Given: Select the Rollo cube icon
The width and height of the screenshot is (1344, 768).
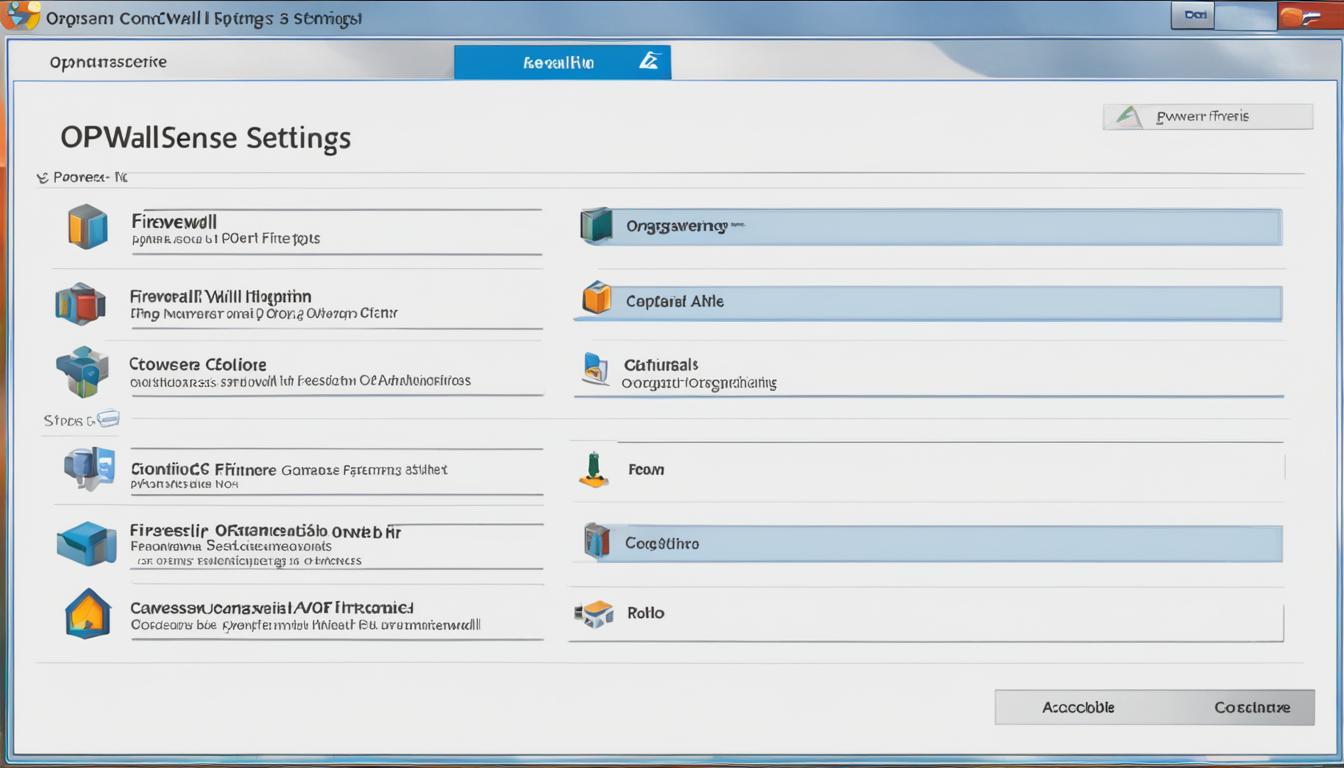Looking at the screenshot, I should tap(594, 613).
